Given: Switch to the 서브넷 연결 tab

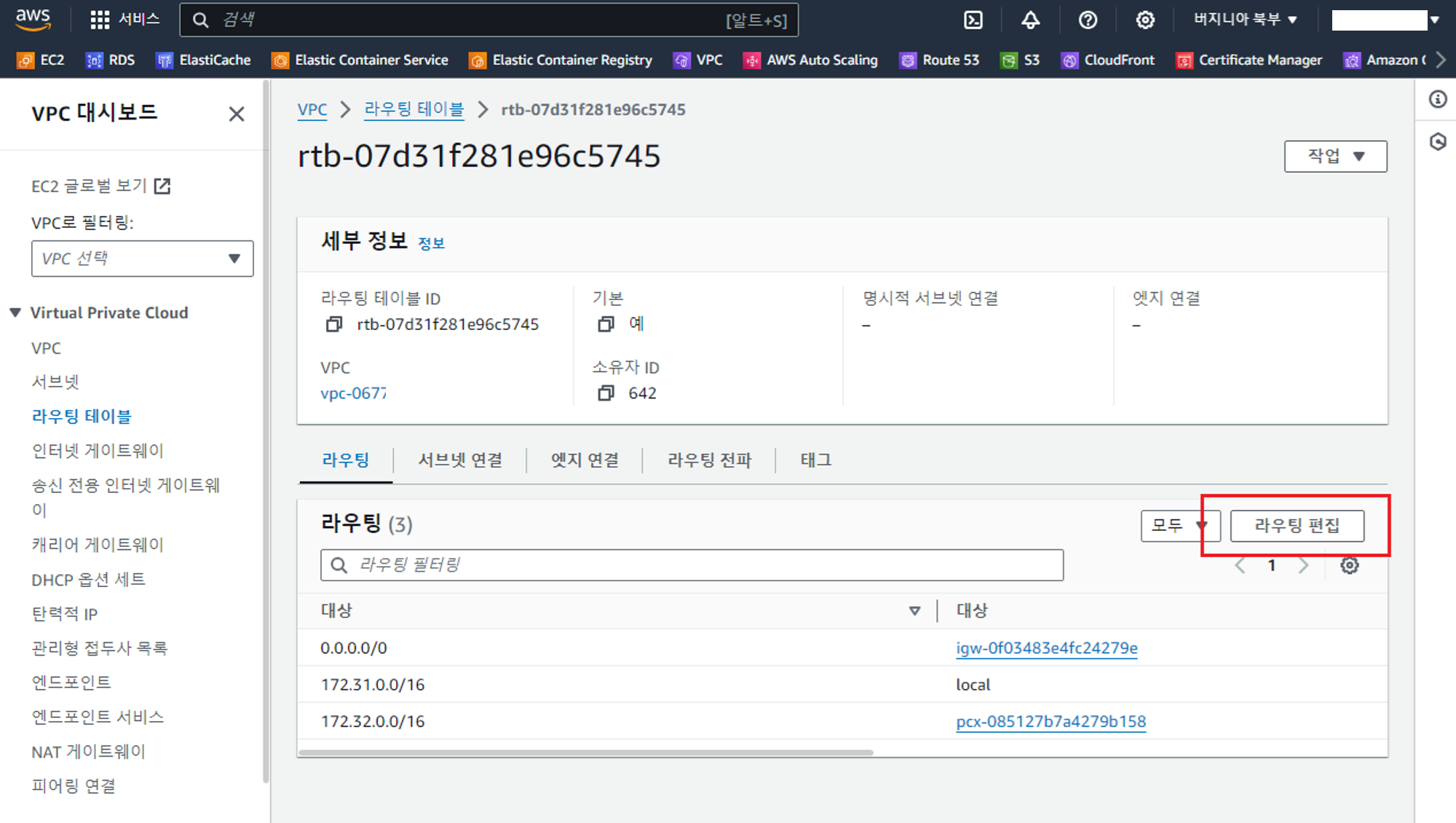Looking at the screenshot, I should [x=460, y=460].
